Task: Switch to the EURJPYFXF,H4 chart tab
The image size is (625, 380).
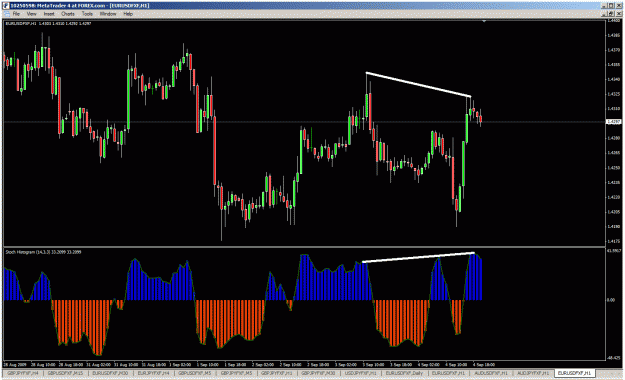Action: (153, 373)
